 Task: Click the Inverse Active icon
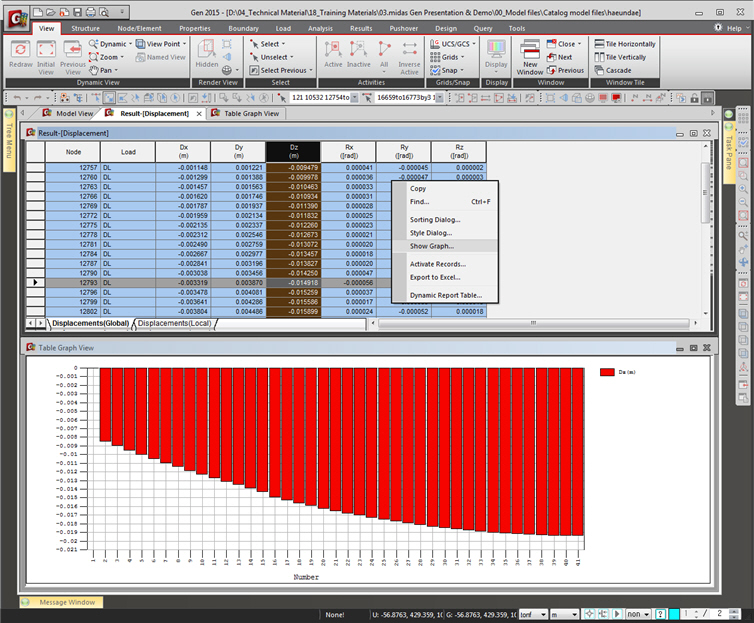pyautogui.click(x=409, y=55)
